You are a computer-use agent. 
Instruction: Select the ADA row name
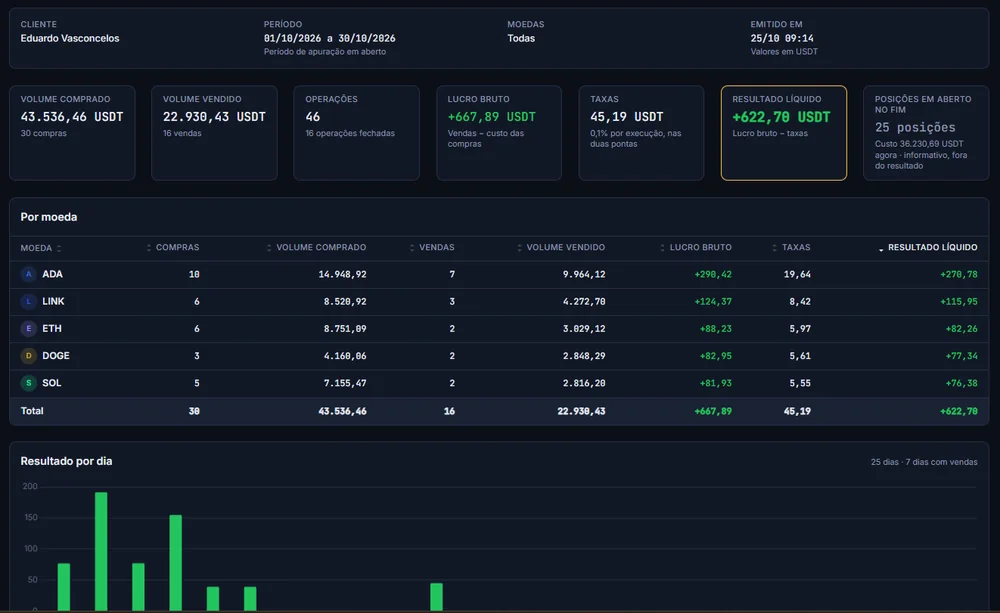tap(52, 274)
